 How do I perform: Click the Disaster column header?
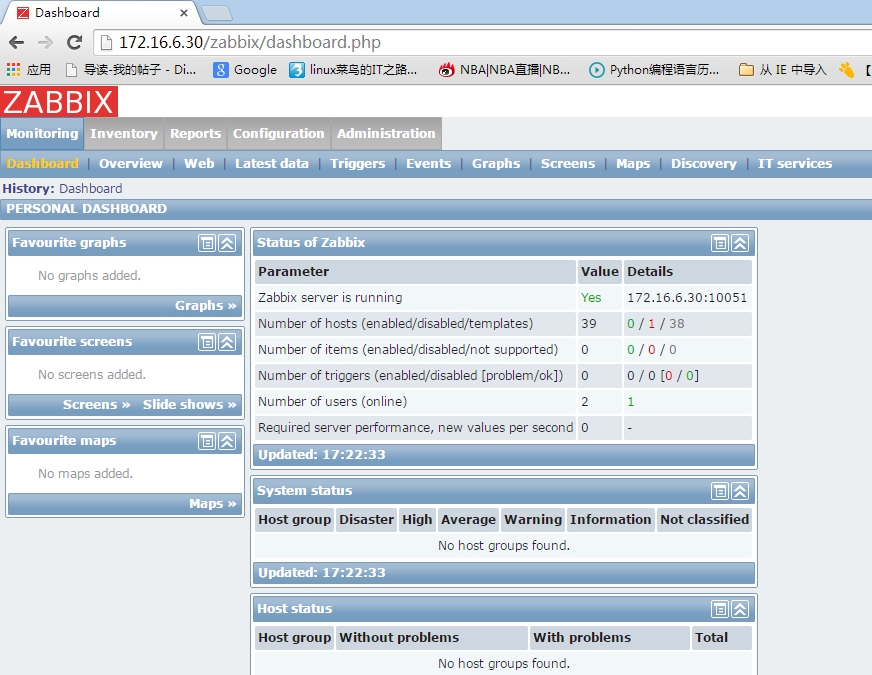366,519
